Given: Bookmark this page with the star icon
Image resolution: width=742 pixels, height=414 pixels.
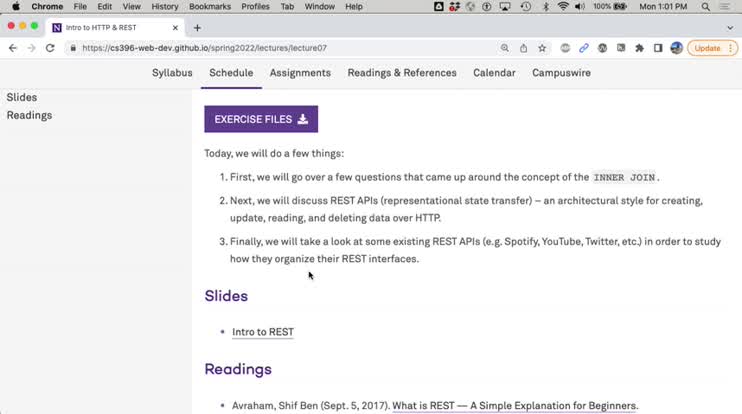Looking at the screenshot, I should click(x=542, y=48).
